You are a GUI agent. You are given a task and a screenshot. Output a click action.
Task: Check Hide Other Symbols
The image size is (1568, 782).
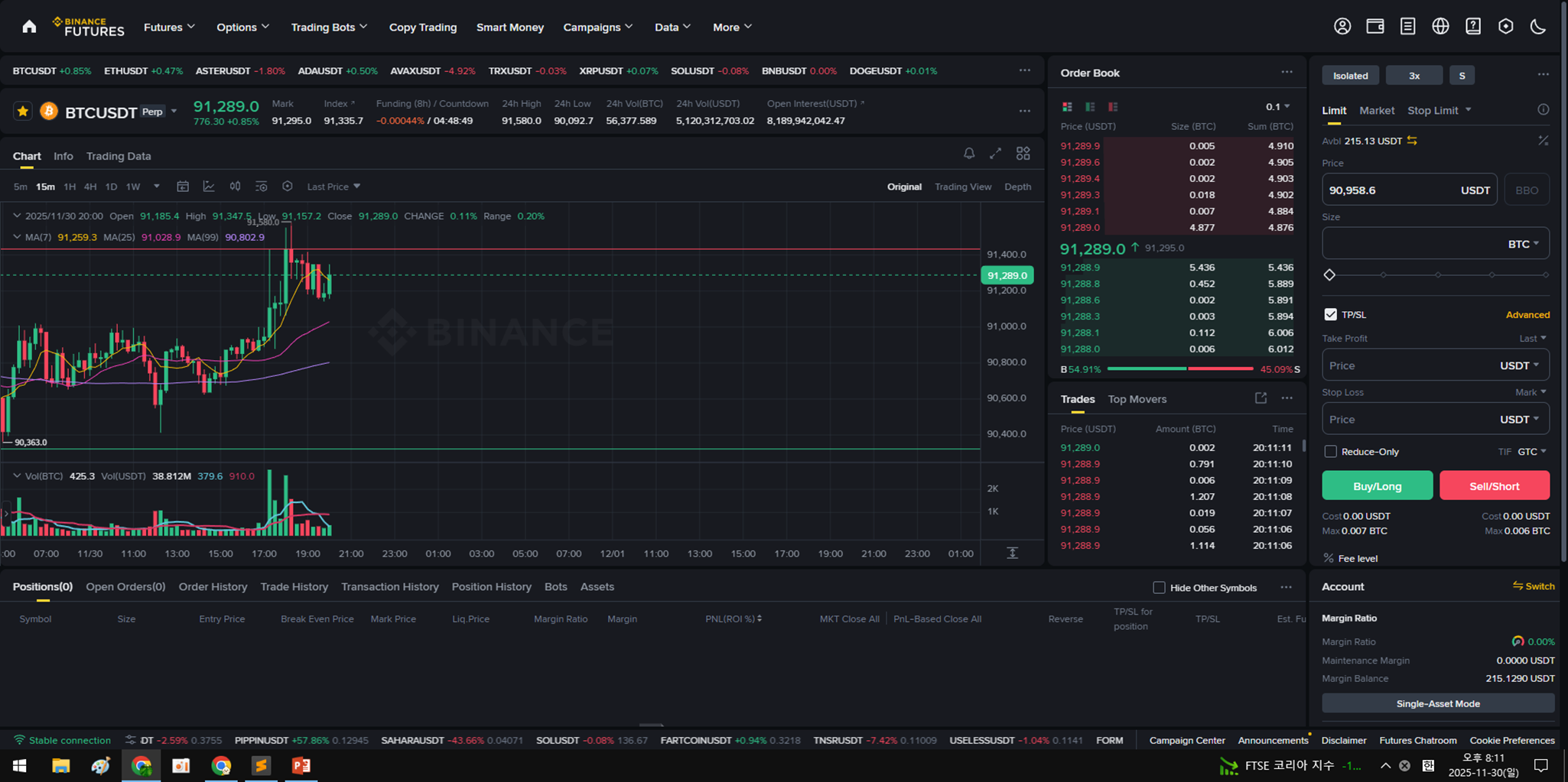tap(1159, 587)
